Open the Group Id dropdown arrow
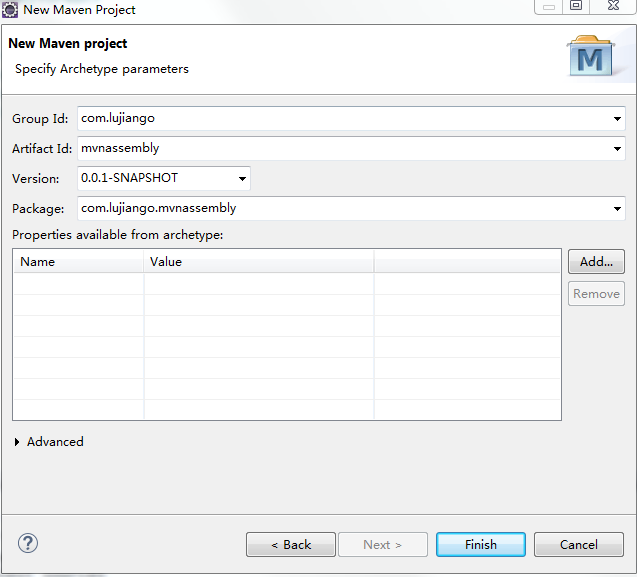 [x=617, y=119]
